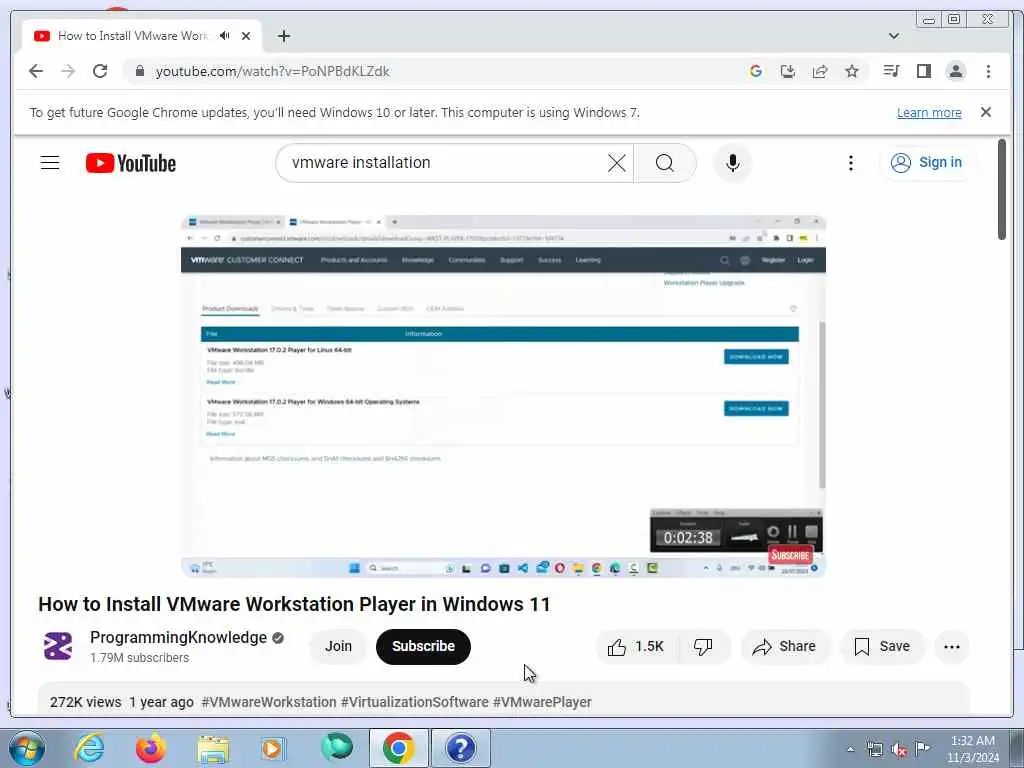Click the #VirtualizationSoftware hashtag
The image size is (1024, 768).
[415, 702]
